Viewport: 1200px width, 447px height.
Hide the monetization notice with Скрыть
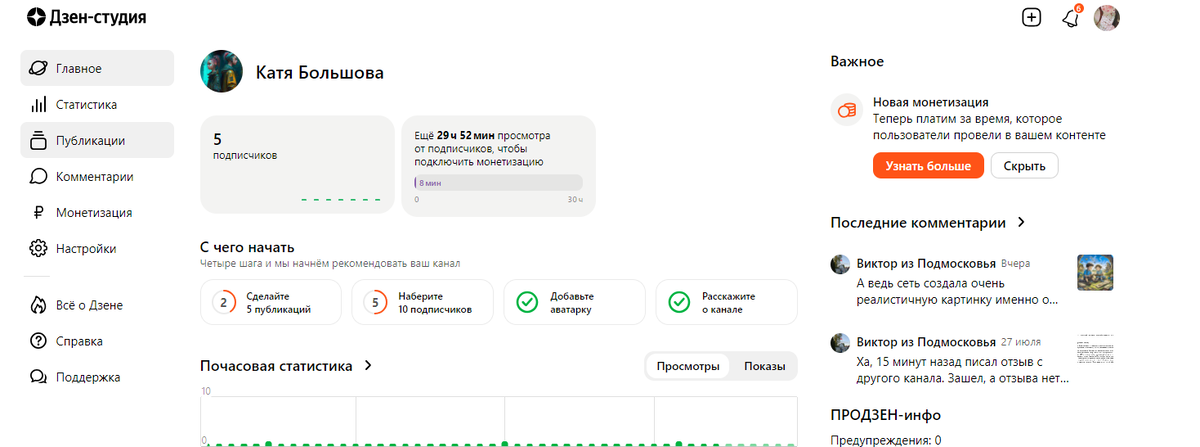point(1024,166)
